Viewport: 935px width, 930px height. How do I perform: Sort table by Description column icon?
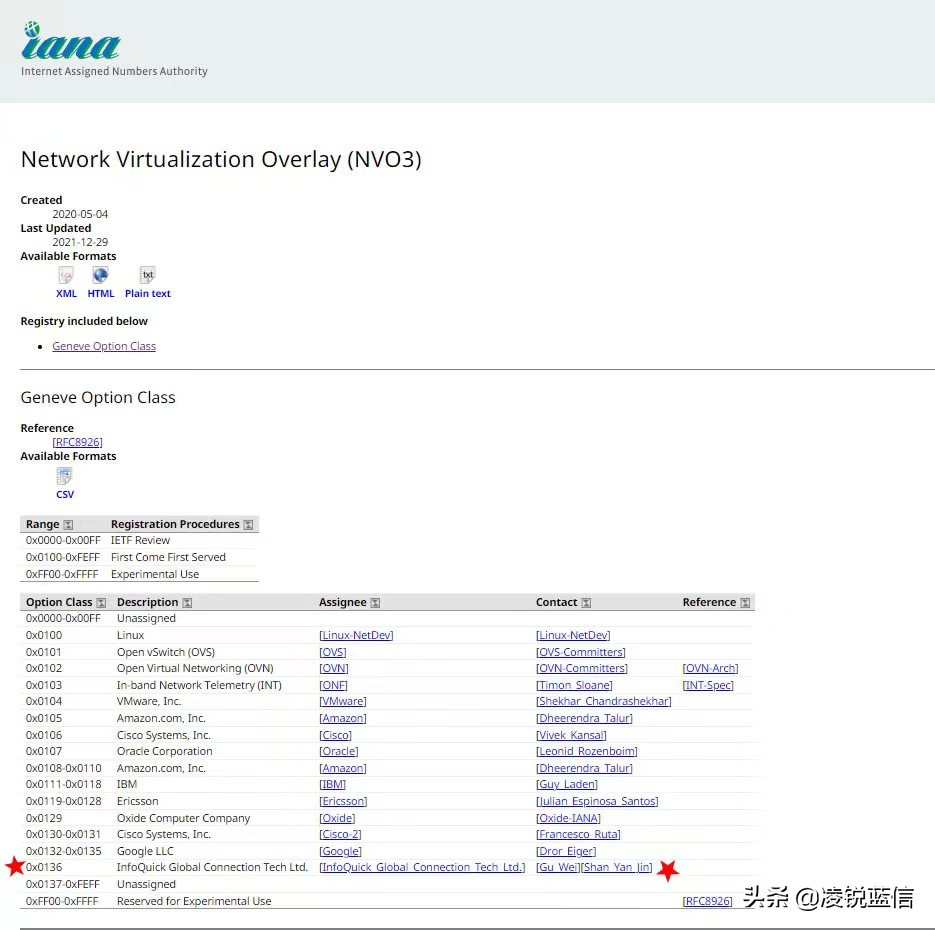tap(187, 603)
